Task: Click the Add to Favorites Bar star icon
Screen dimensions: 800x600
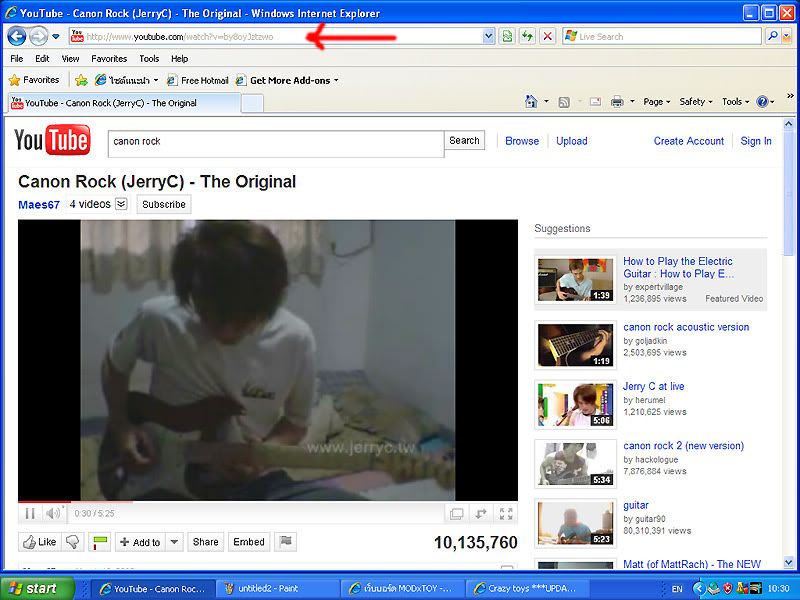Action: click(81, 80)
